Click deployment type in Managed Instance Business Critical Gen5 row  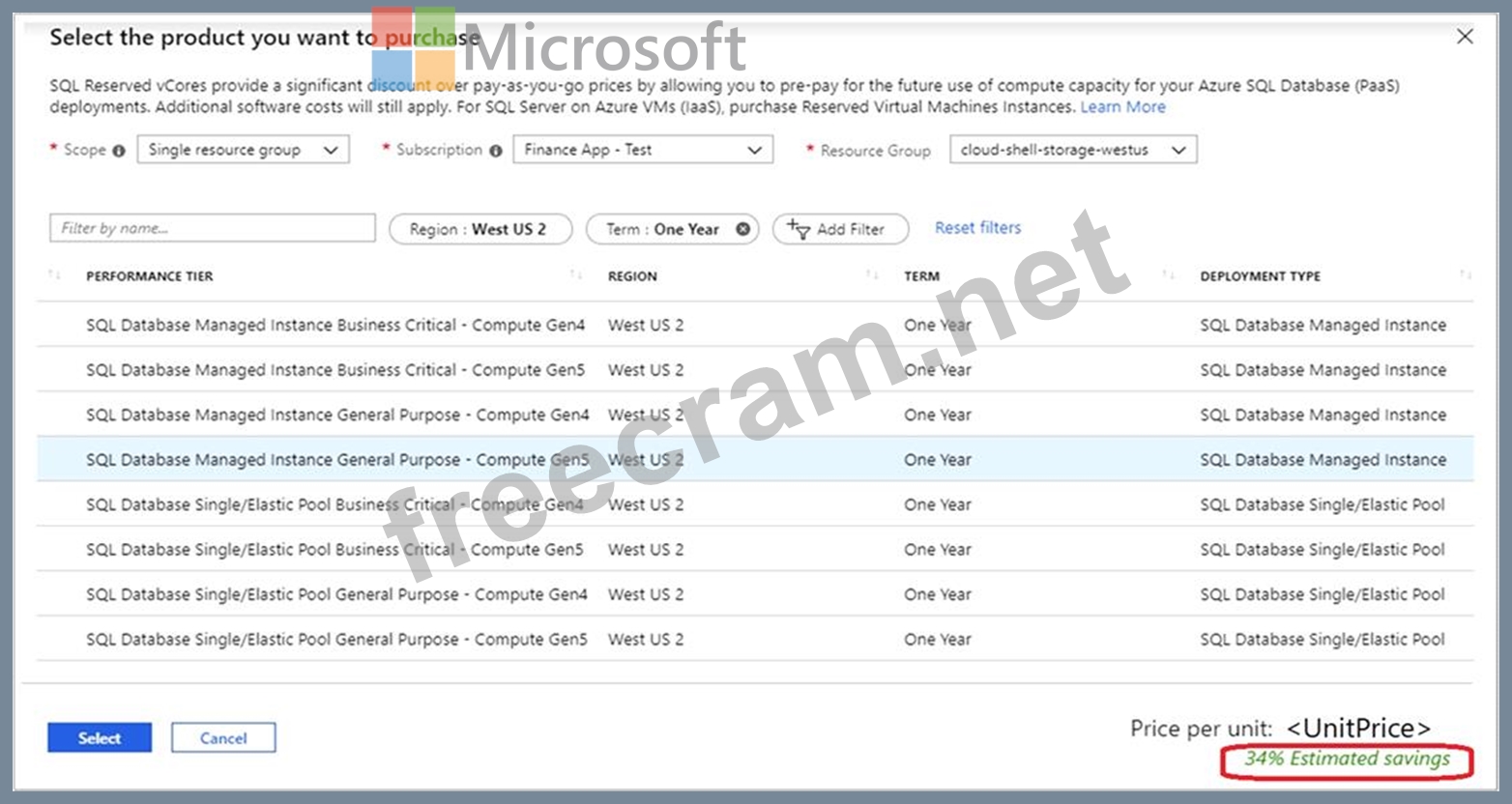pyautogui.click(x=1323, y=370)
